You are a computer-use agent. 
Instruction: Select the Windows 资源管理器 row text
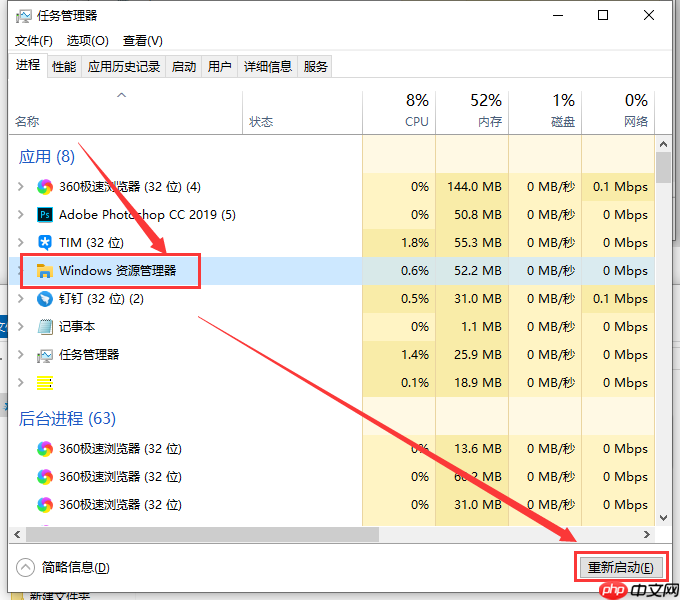tap(118, 271)
